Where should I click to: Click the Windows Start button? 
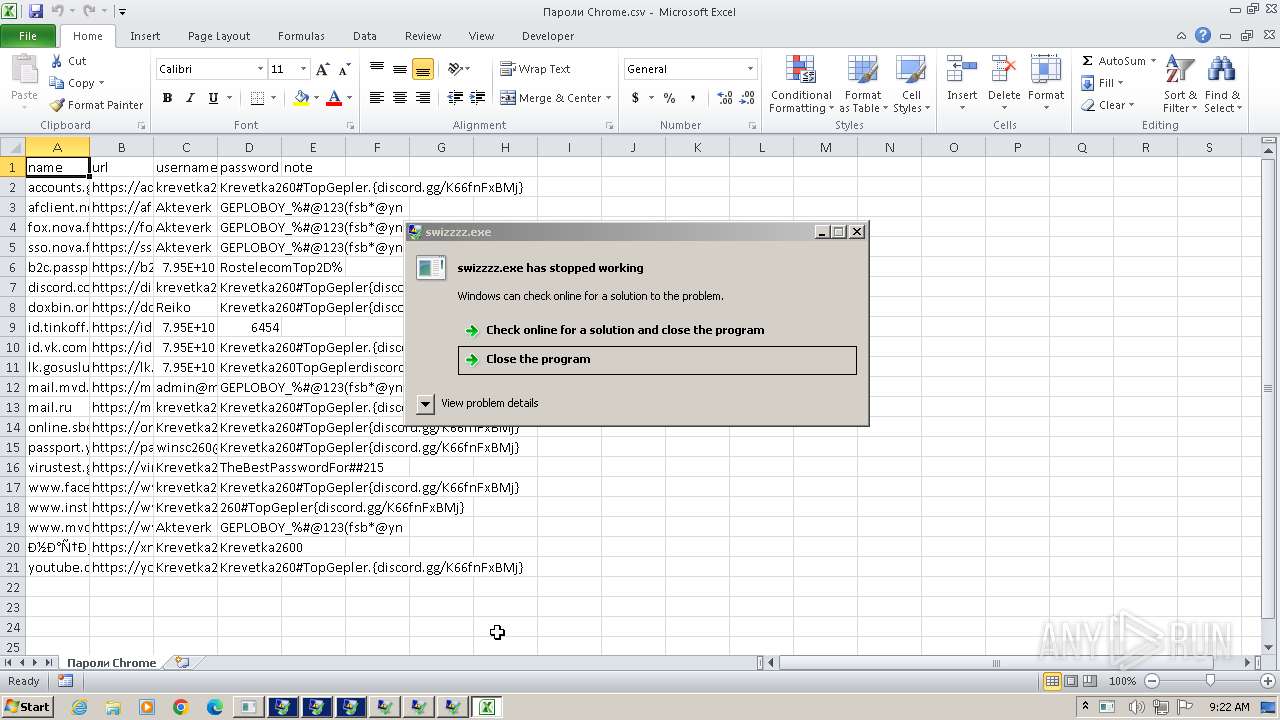point(28,706)
